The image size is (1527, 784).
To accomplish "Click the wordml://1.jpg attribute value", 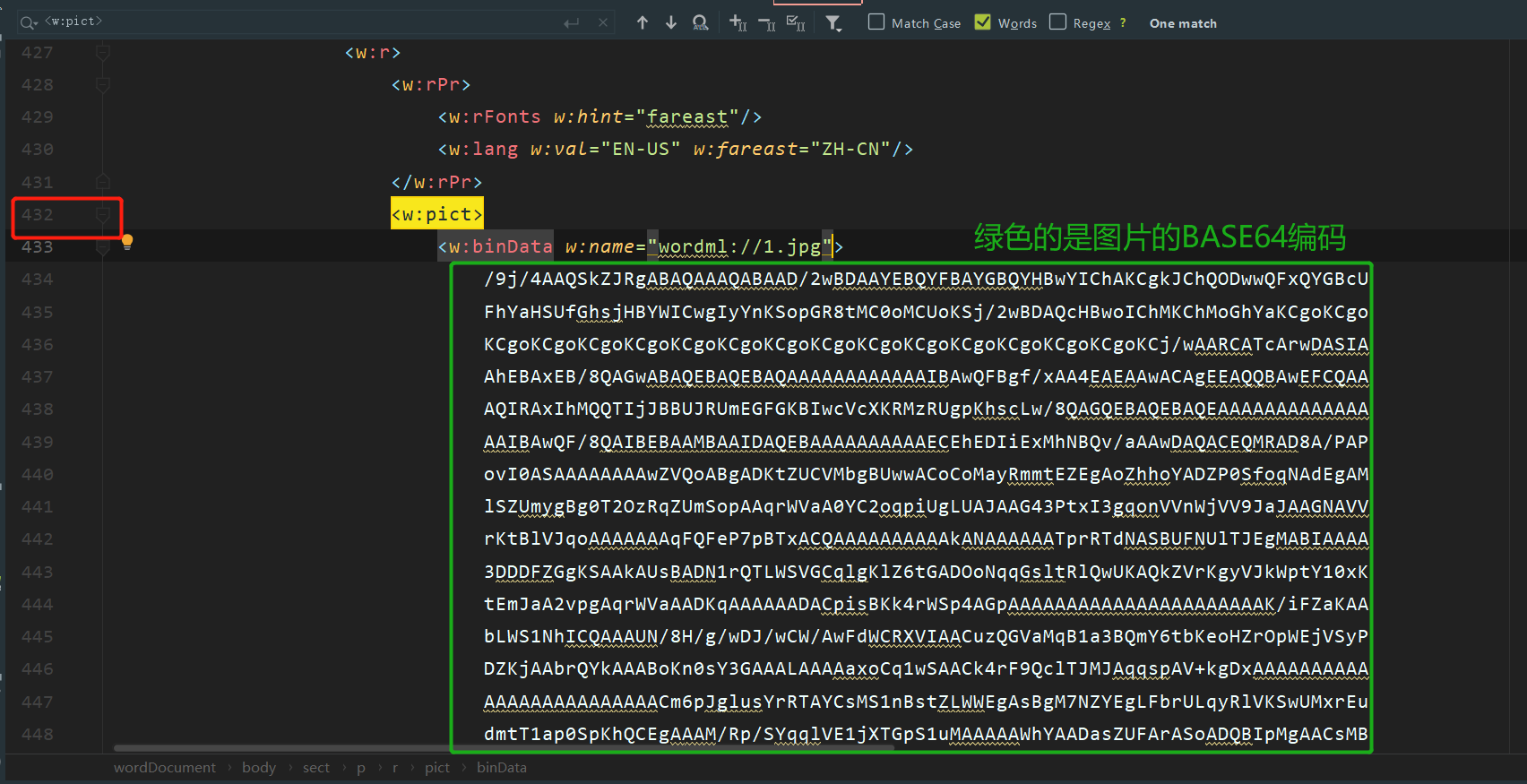I will 739,246.
